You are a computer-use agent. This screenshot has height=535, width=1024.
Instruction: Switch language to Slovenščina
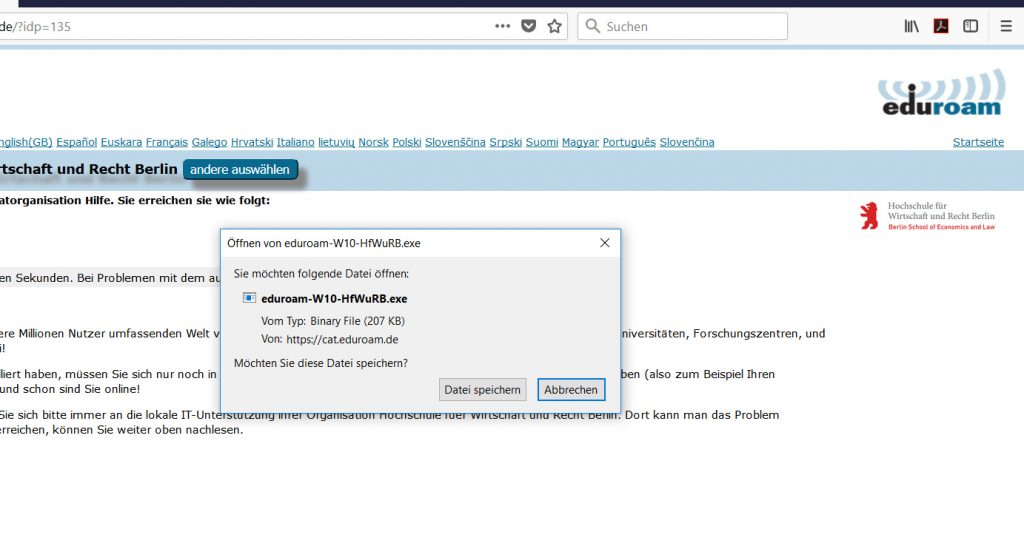click(455, 142)
